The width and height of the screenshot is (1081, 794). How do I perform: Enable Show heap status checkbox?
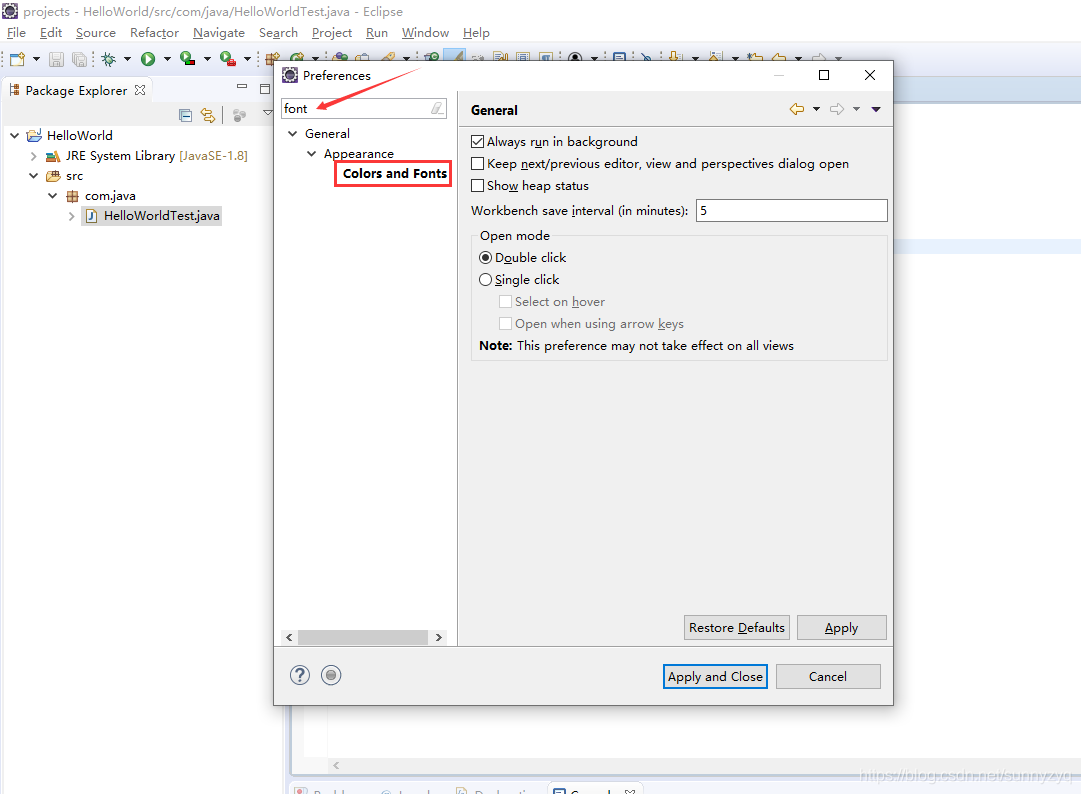[477, 186]
